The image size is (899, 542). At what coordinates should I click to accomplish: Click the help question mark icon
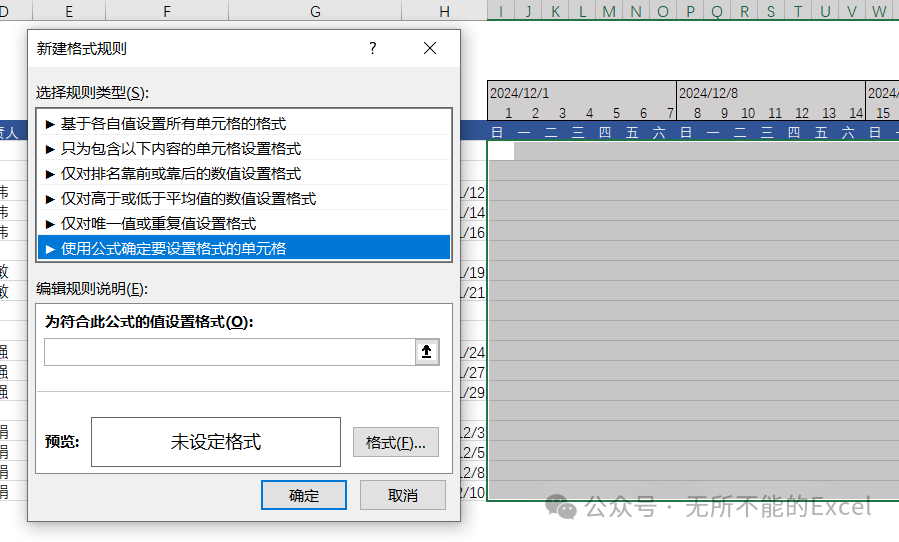pyautogui.click(x=373, y=48)
